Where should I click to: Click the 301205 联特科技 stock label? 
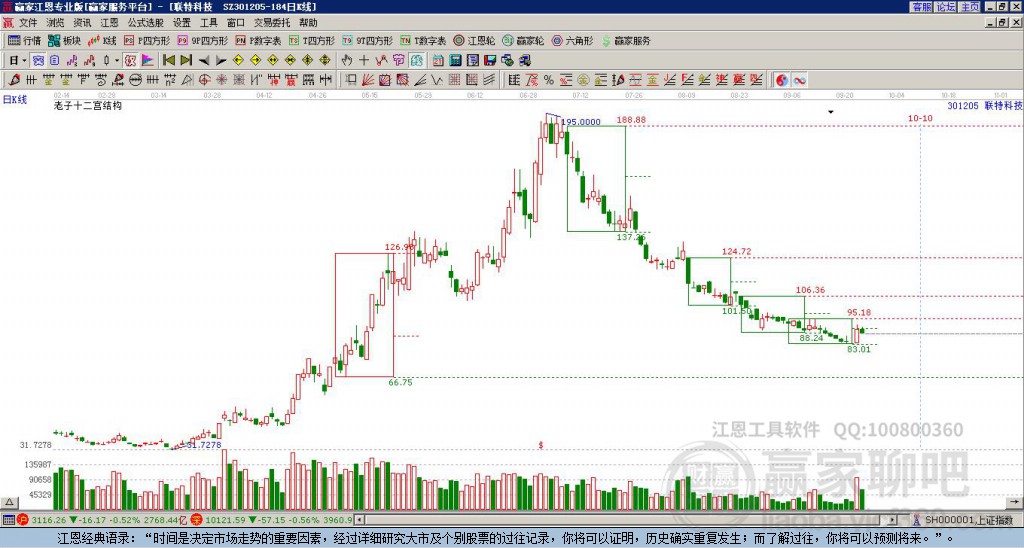pyautogui.click(x=985, y=105)
